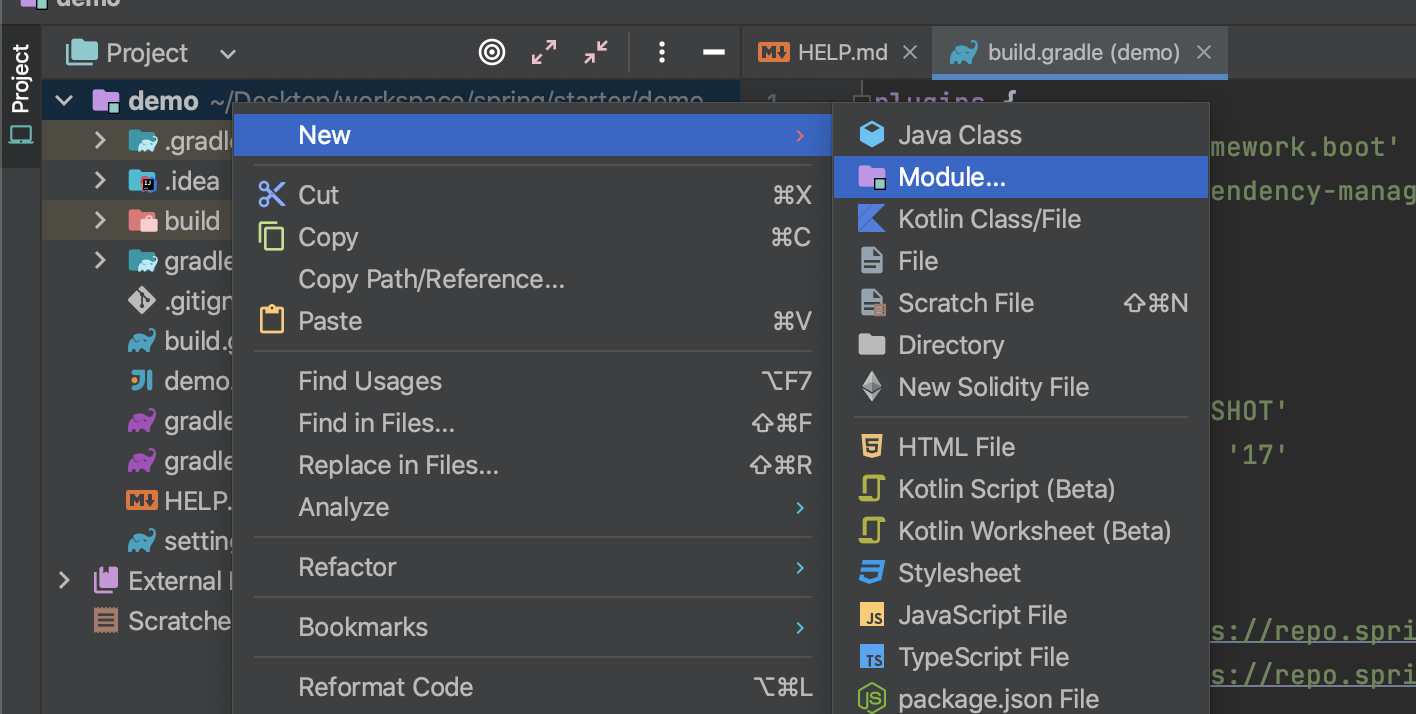Create a new Directory
This screenshot has height=714, width=1416.
click(1021, 345)
